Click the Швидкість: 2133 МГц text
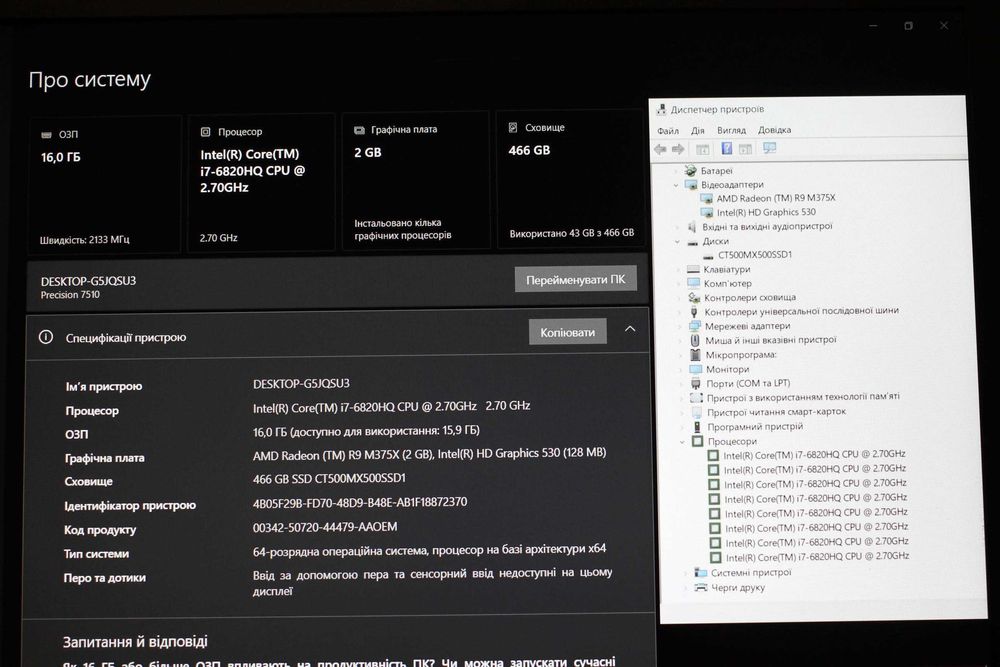 coord(84,240)
